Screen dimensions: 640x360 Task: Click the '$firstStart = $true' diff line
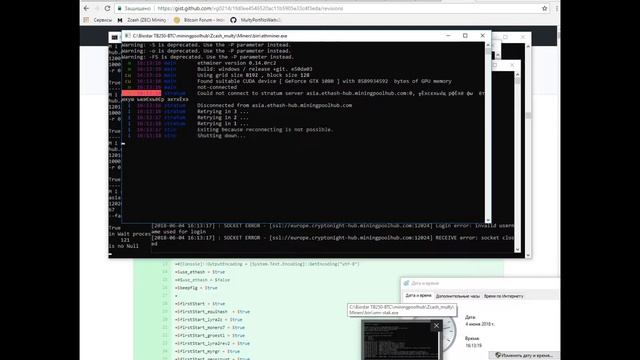coord(200,304)
